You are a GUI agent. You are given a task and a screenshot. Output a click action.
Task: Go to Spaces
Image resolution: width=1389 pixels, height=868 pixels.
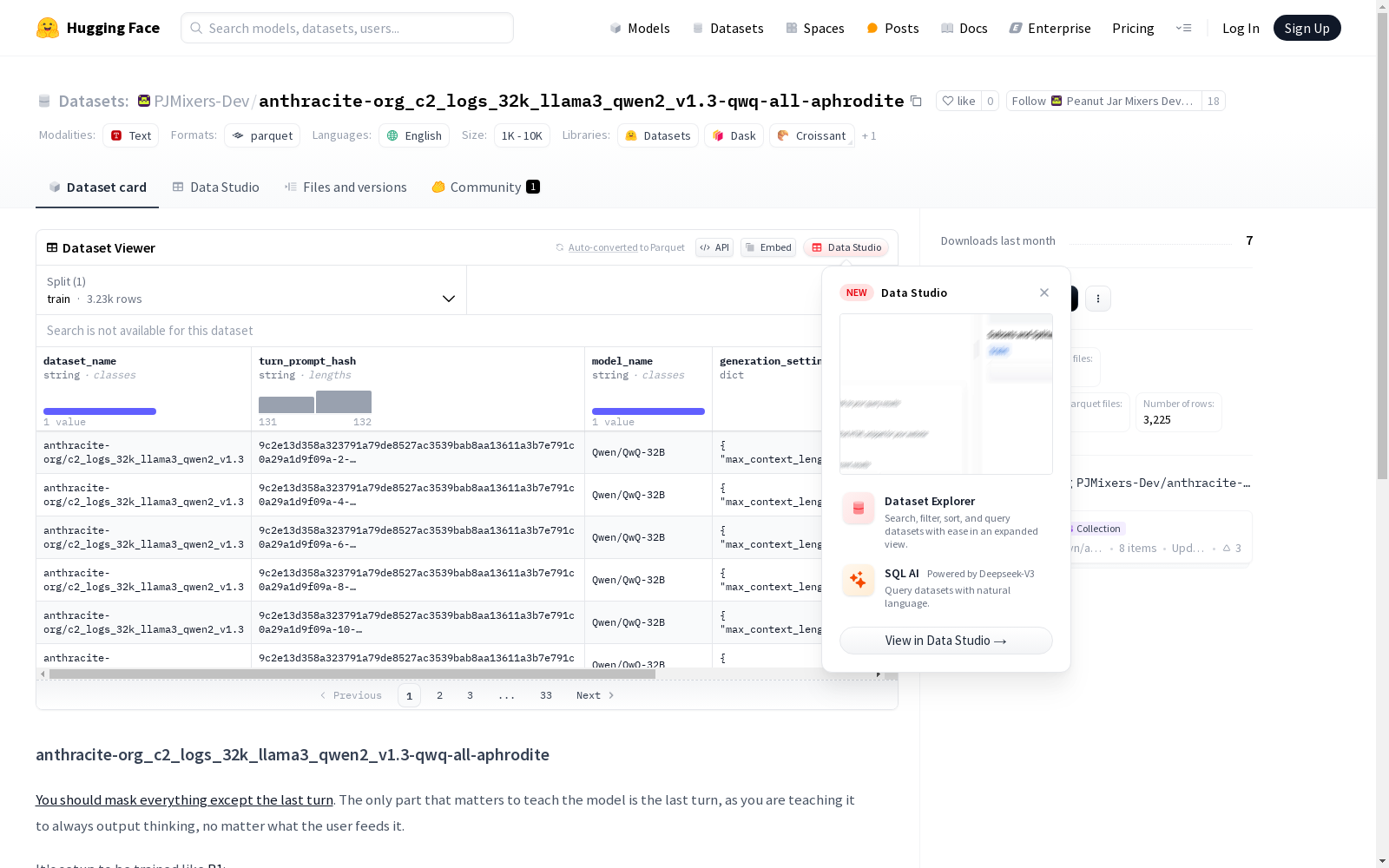[x=815, y=28]
